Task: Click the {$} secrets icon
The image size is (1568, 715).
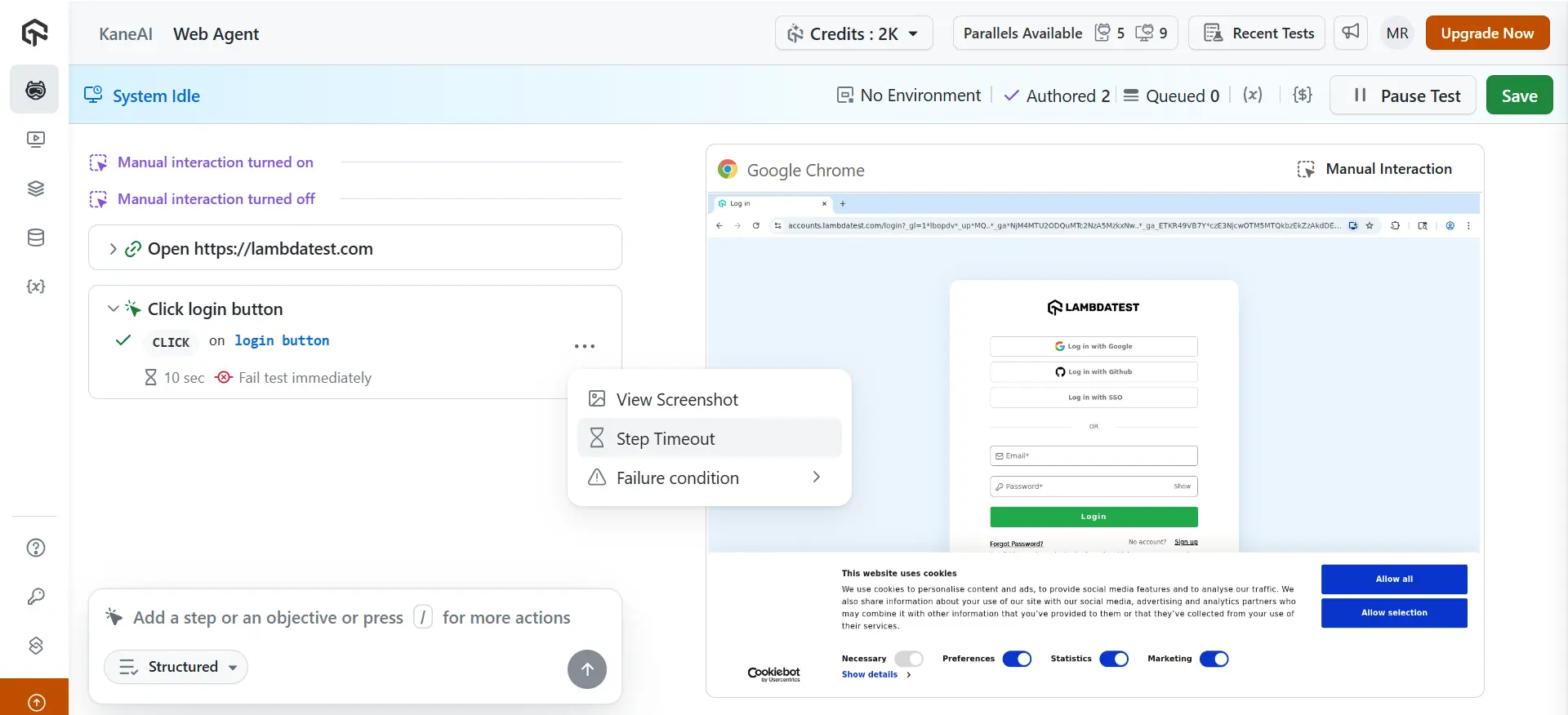Action: pyautogui.click(x=1303, y=95)
